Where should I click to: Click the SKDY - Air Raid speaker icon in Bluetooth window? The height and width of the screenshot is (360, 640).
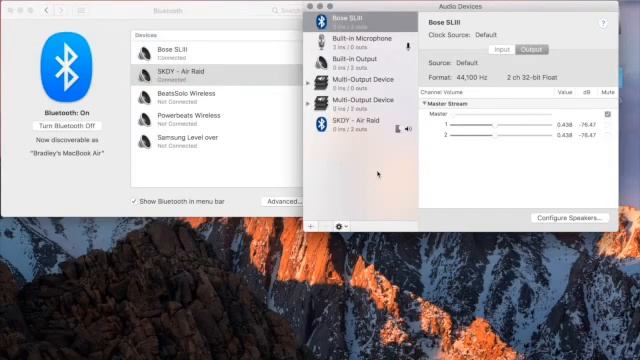[144, 75]
